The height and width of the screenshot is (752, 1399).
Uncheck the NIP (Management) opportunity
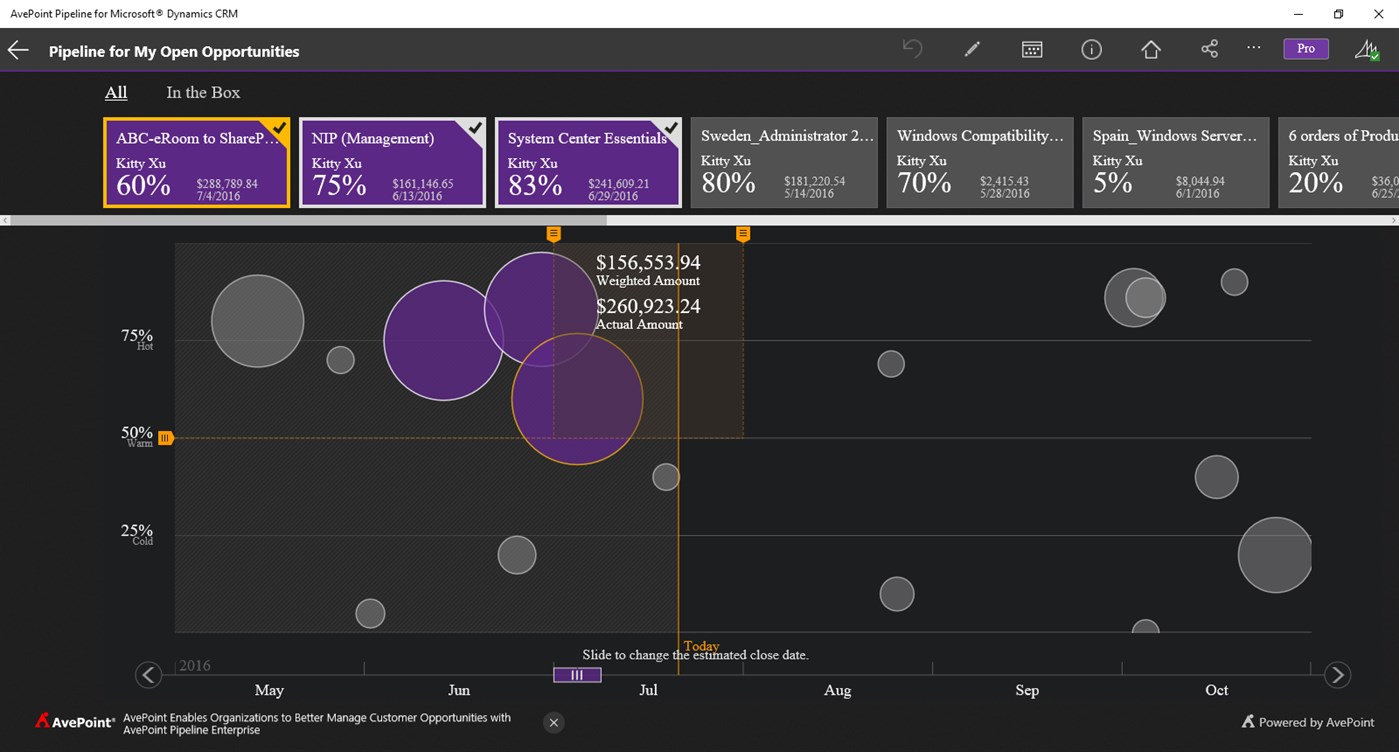[473, 129]
